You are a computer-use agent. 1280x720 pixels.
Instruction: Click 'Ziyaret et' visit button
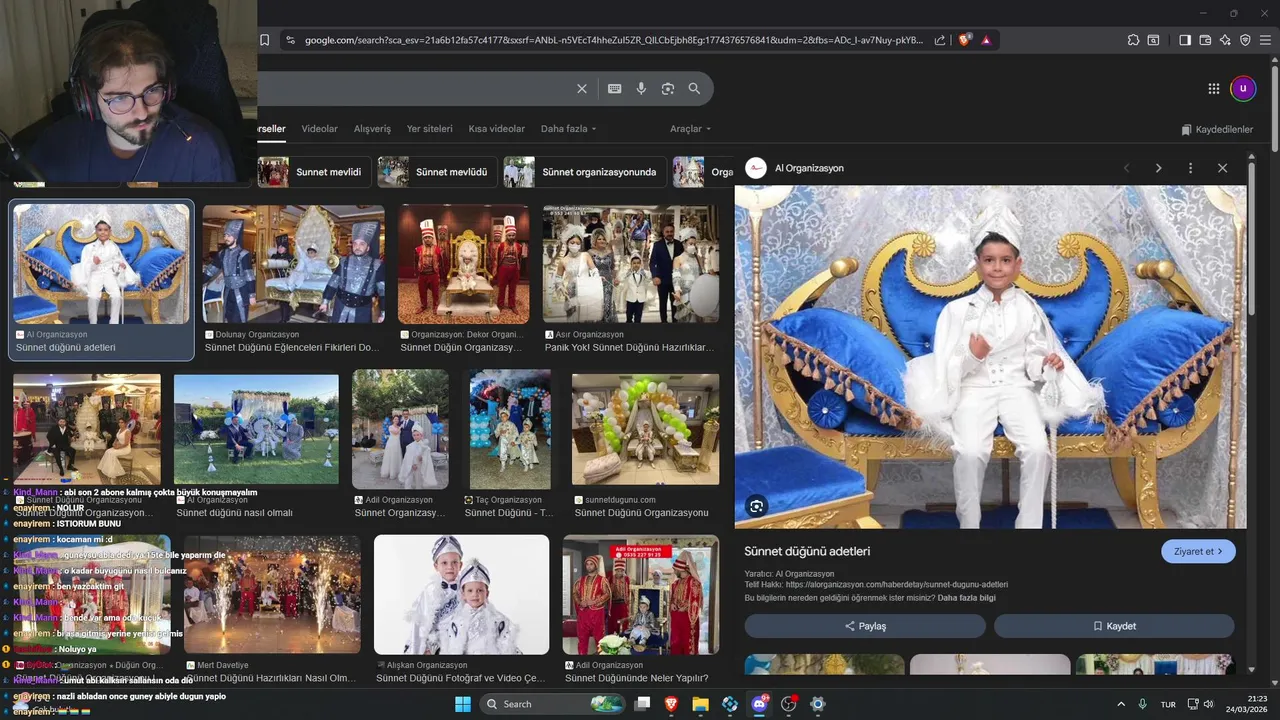point(1198,551)
